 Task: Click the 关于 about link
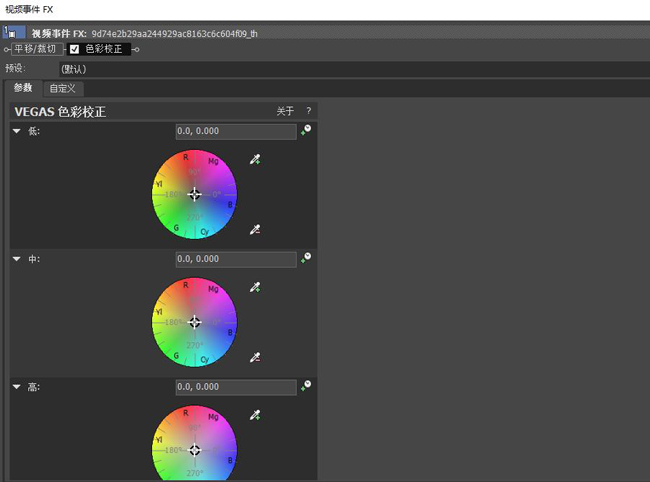(x=285, y=111)
